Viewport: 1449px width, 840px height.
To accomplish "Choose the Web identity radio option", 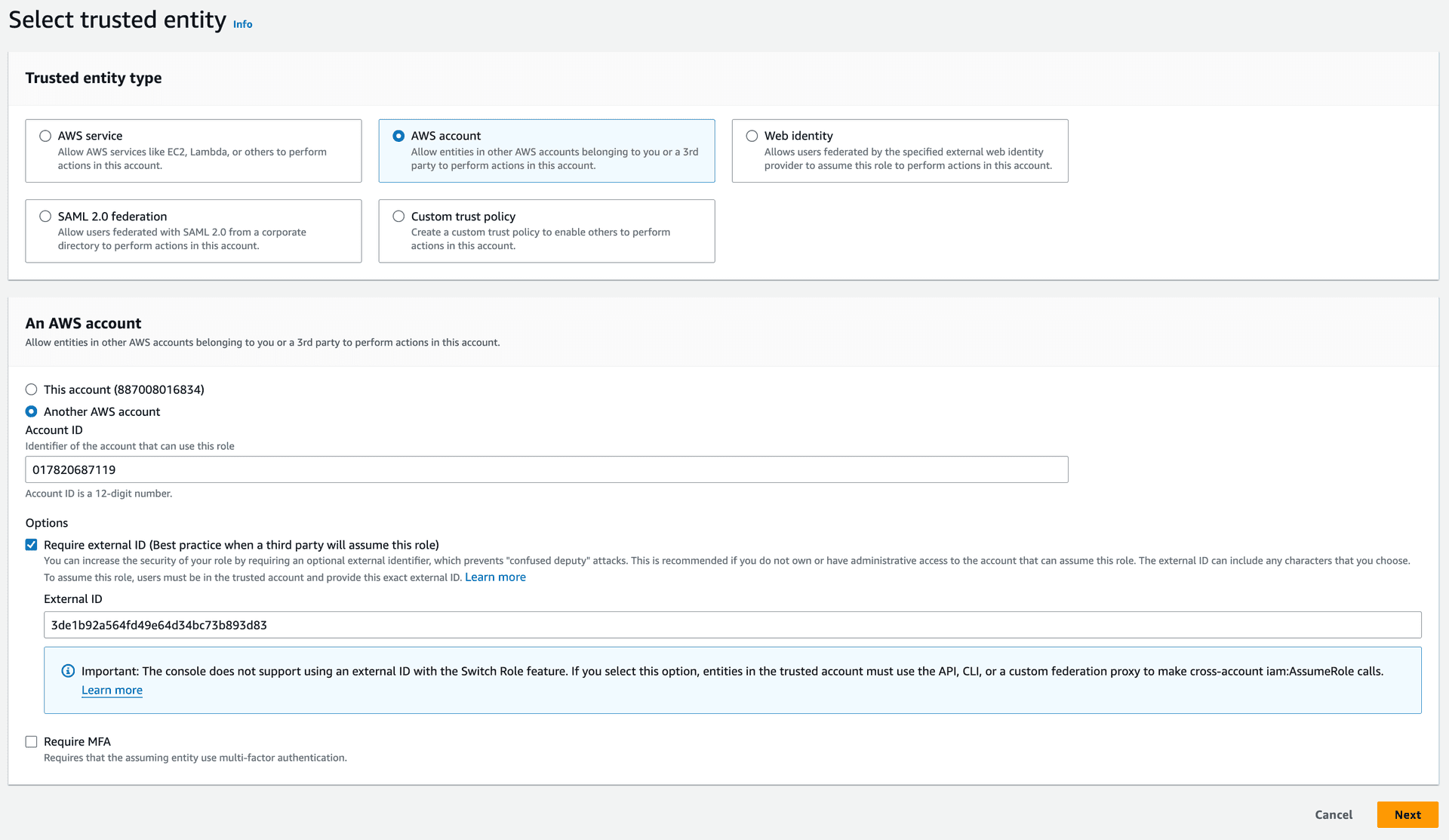I will pyautogui.click(x=752, y=136).
